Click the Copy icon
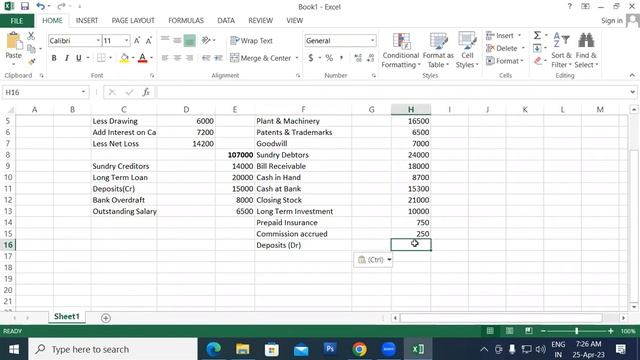The image size is (640, 360). tap(31, 49)
